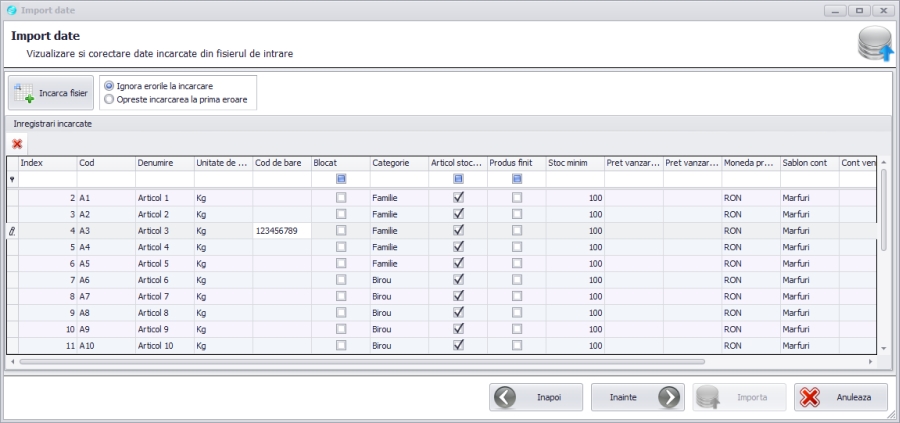Open the Produs finit filter dropdown
The image size is (900, 423).
(517, 179)
